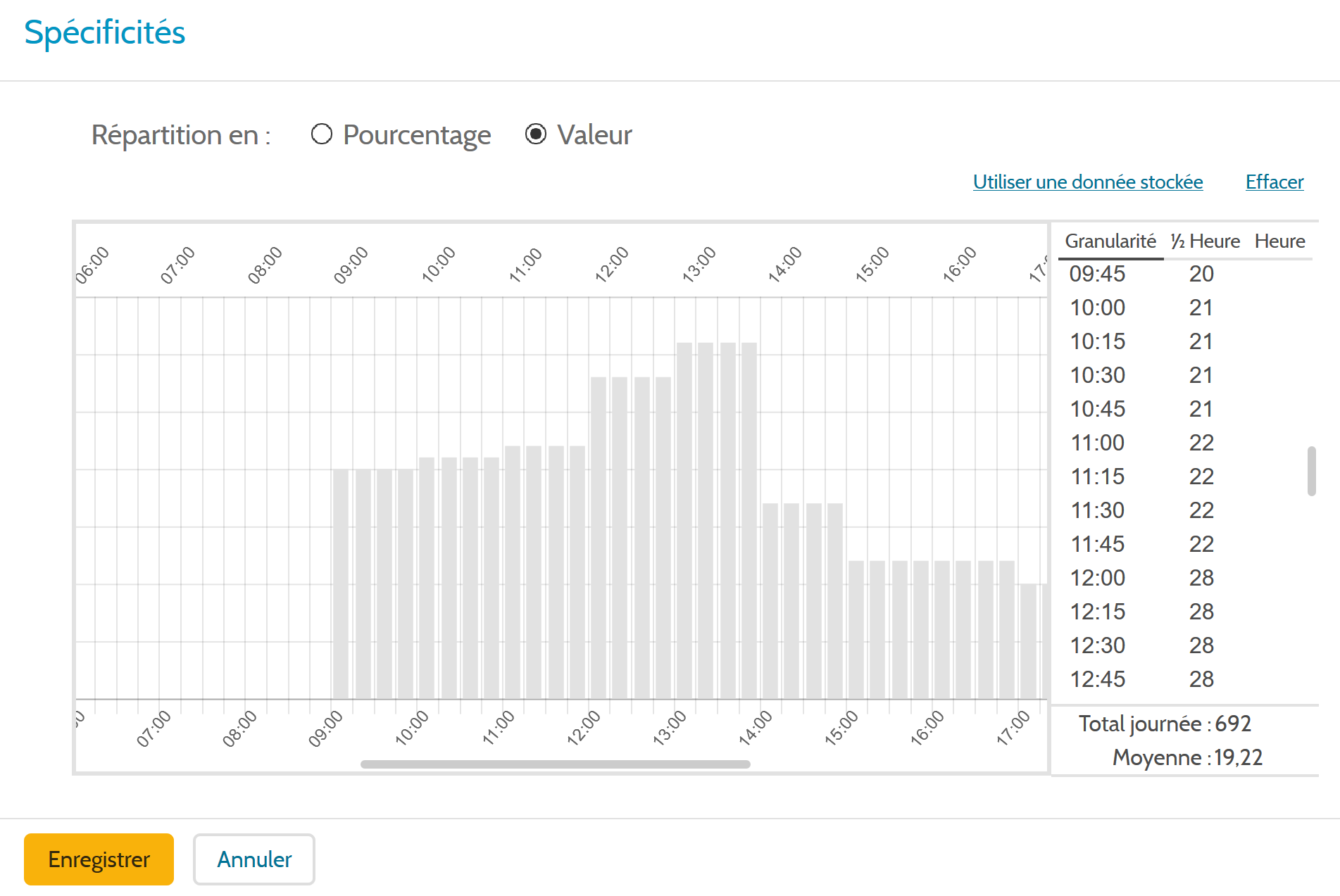This screenshot has height=896, width=1340.
Task: Select the Pourcentage radio button
Action: pyautogui.click(x=322, y=134)
